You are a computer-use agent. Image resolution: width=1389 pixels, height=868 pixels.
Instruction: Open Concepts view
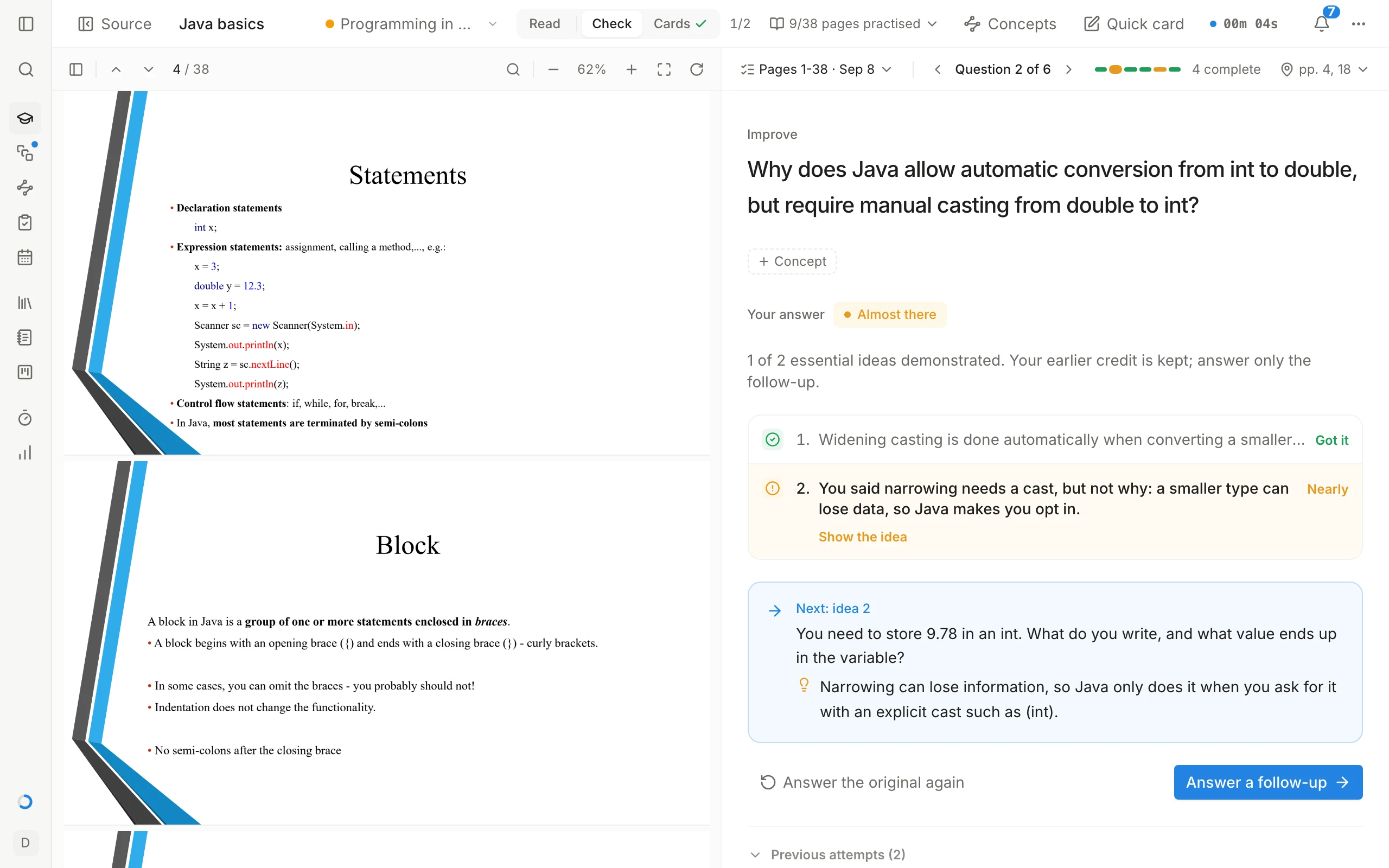pos(1010,23)
